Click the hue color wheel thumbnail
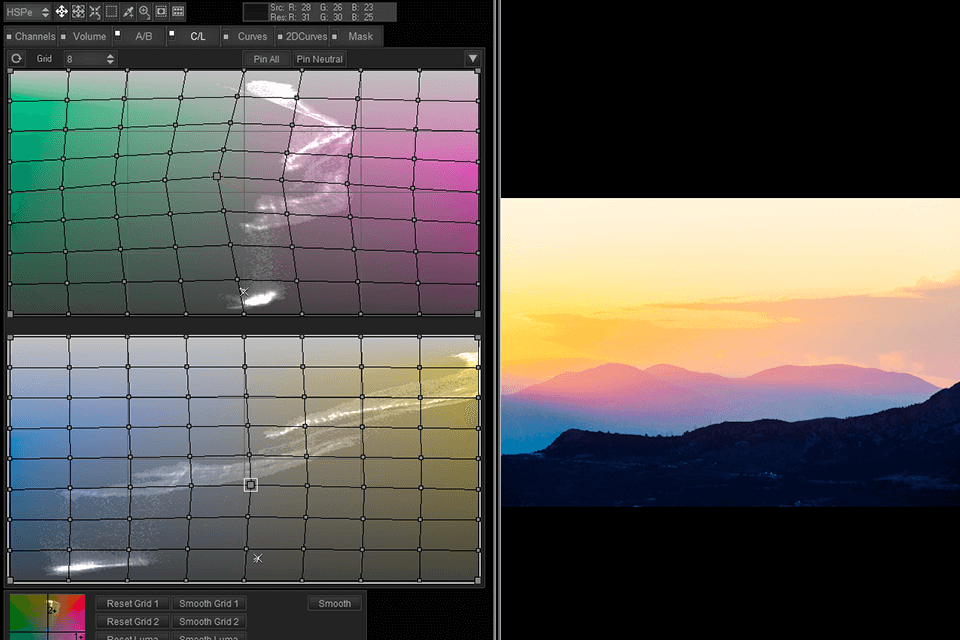This screenshot has width=960, height=640. tap(47, 617)
